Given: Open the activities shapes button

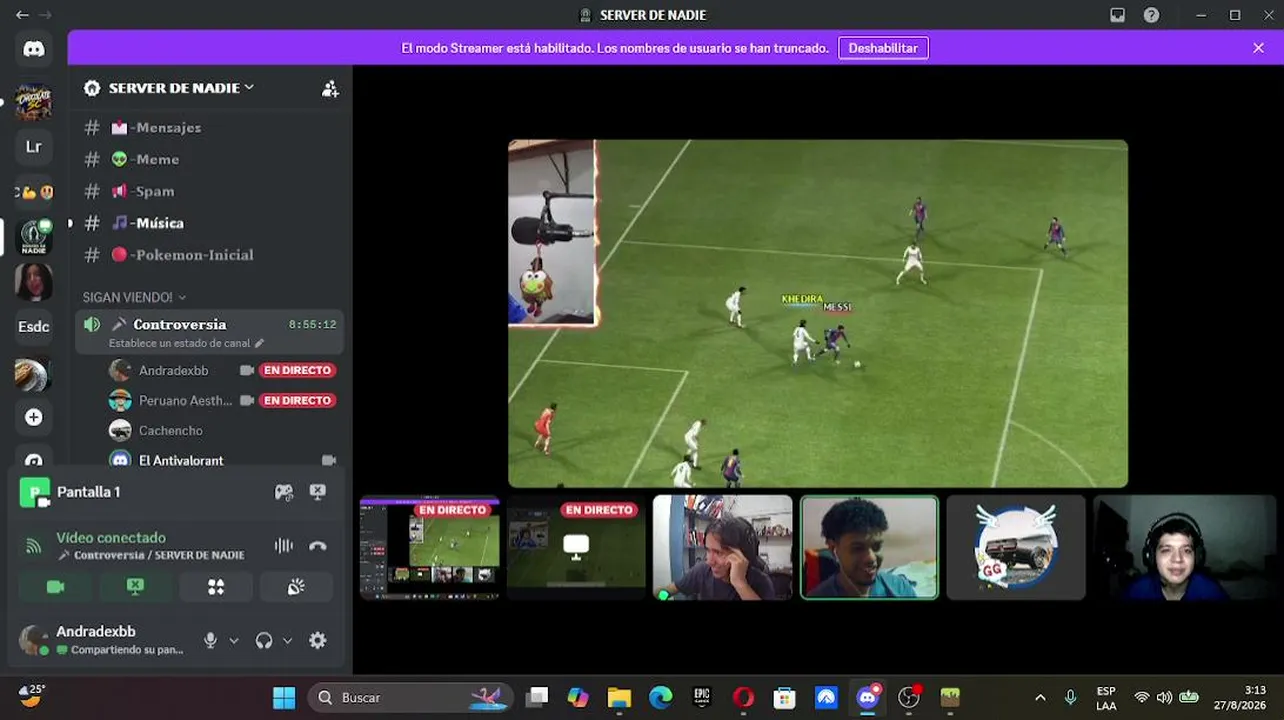Looking at the screenshot, I should coord(216,587).
